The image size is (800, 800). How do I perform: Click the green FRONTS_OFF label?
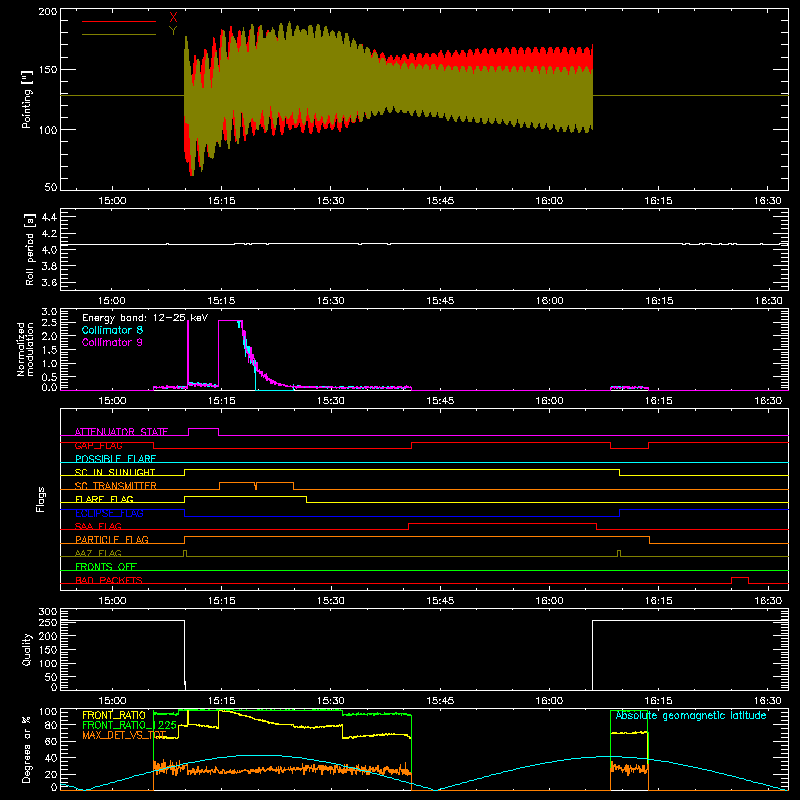coord(106,566)
